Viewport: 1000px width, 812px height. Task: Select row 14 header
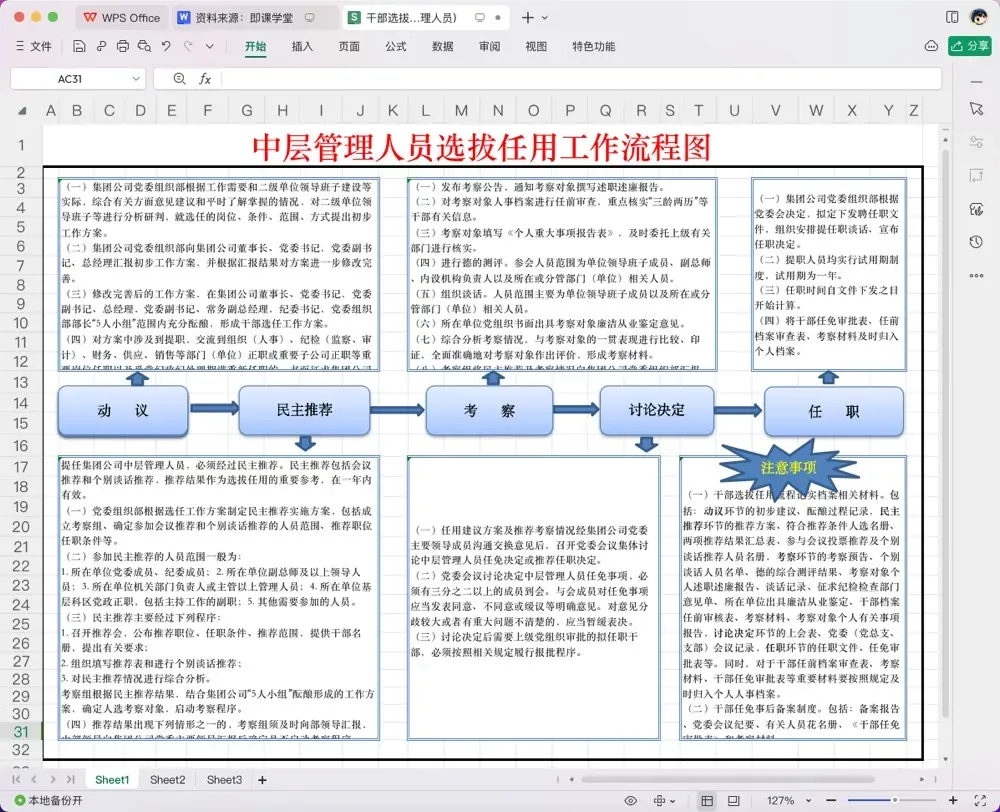pos(20,403)
